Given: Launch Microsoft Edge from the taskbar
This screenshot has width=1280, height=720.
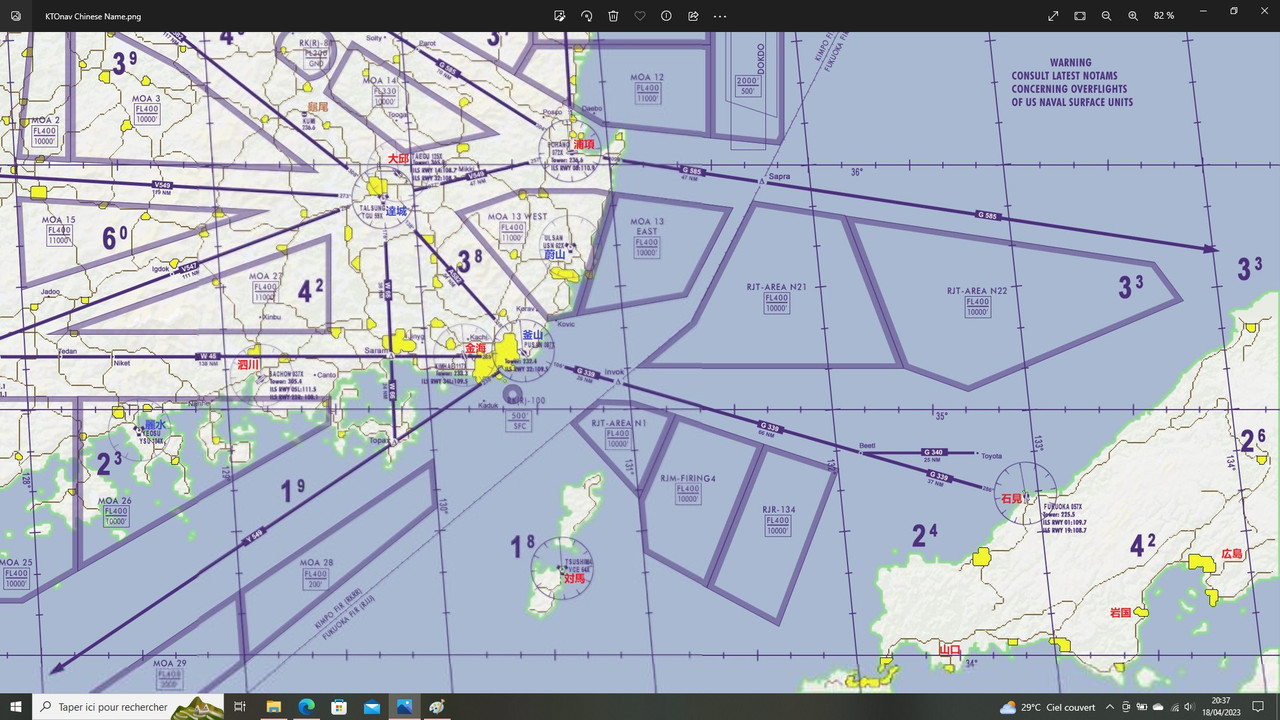Looking at the screenshot, I should (306, 707).
